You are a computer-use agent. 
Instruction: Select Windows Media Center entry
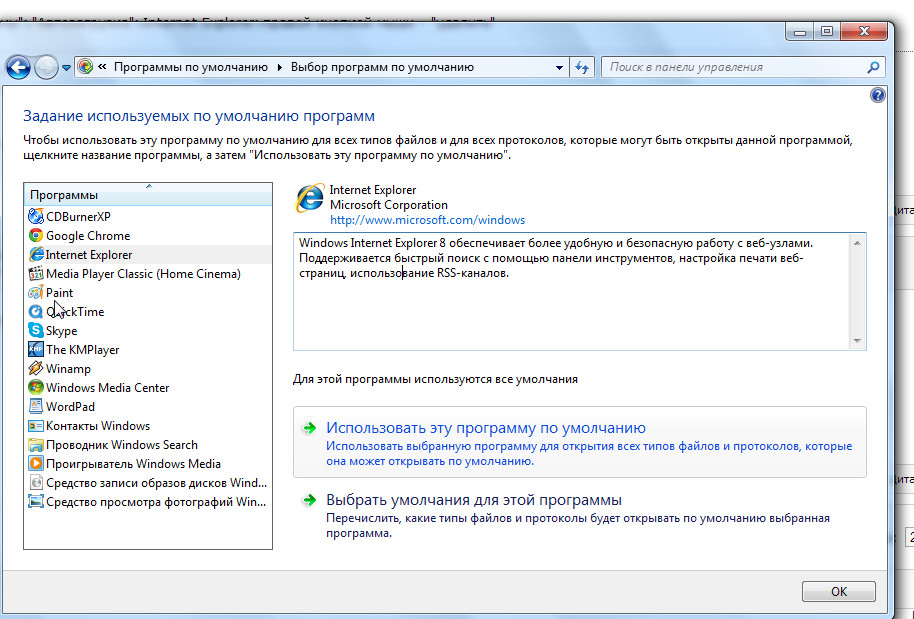pyautogui.click(x=148, y=388)
